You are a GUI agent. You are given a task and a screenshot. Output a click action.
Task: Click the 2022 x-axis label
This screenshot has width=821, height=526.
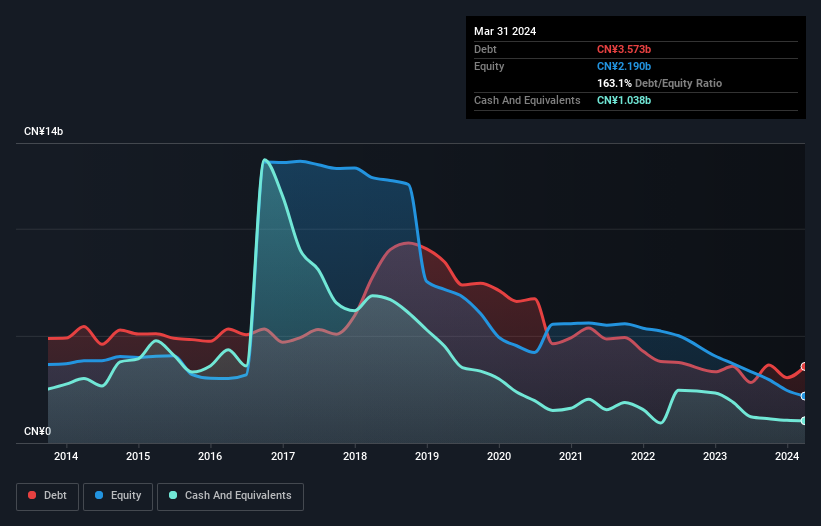(x=643, y=456)
